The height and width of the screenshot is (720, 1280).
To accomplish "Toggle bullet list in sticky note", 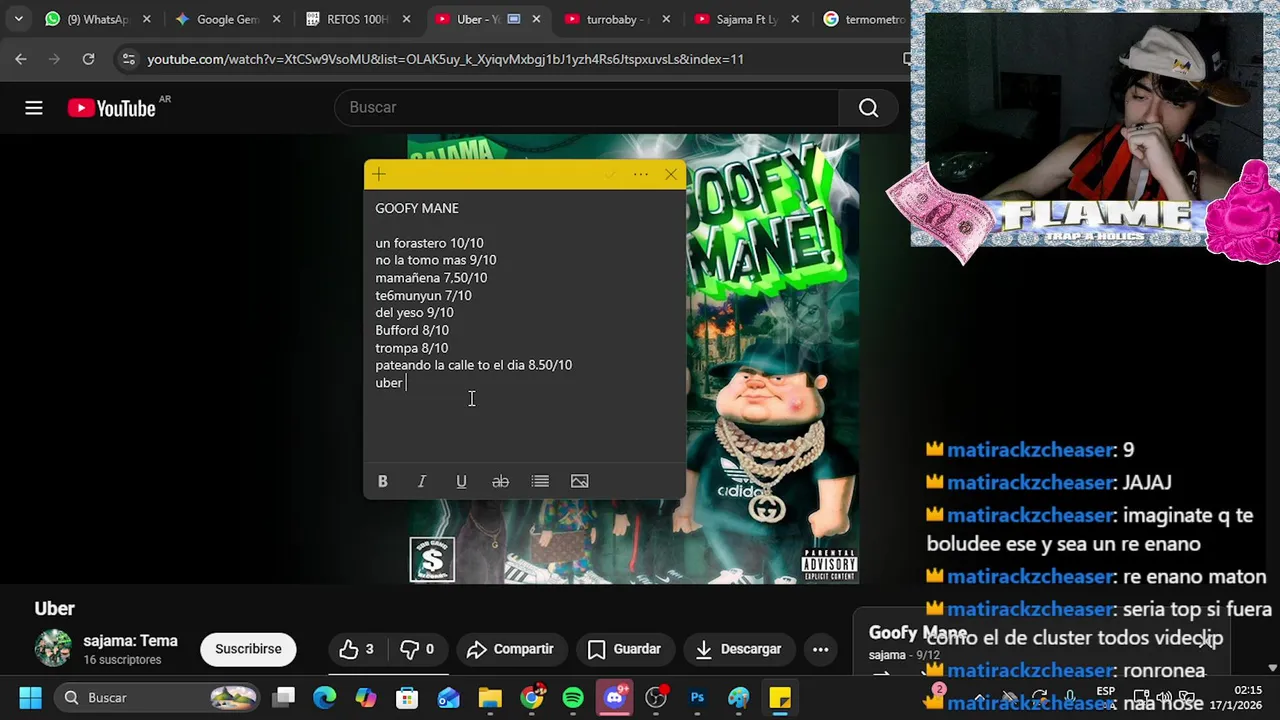I will (540, 481).
